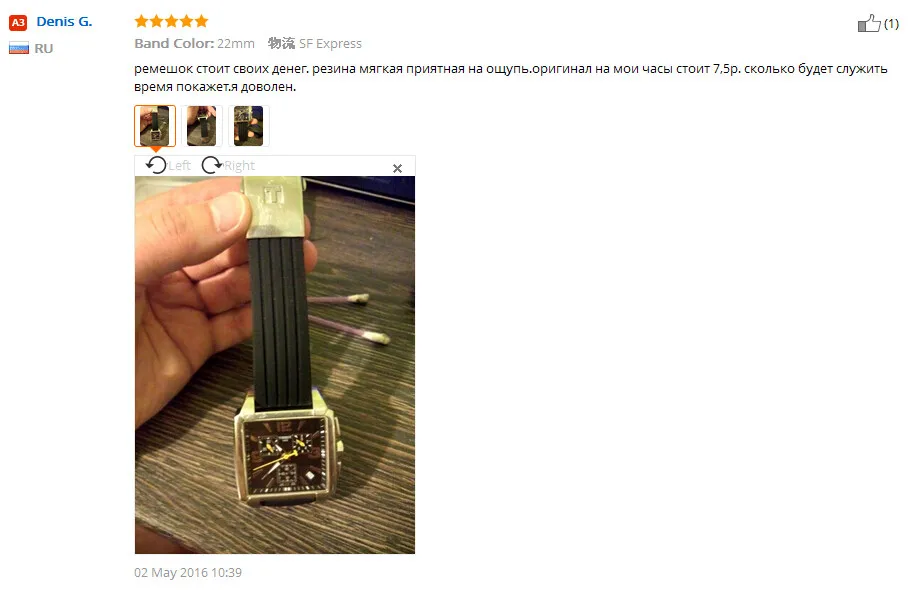Click the Band Color 22mm text

point(194,44)
